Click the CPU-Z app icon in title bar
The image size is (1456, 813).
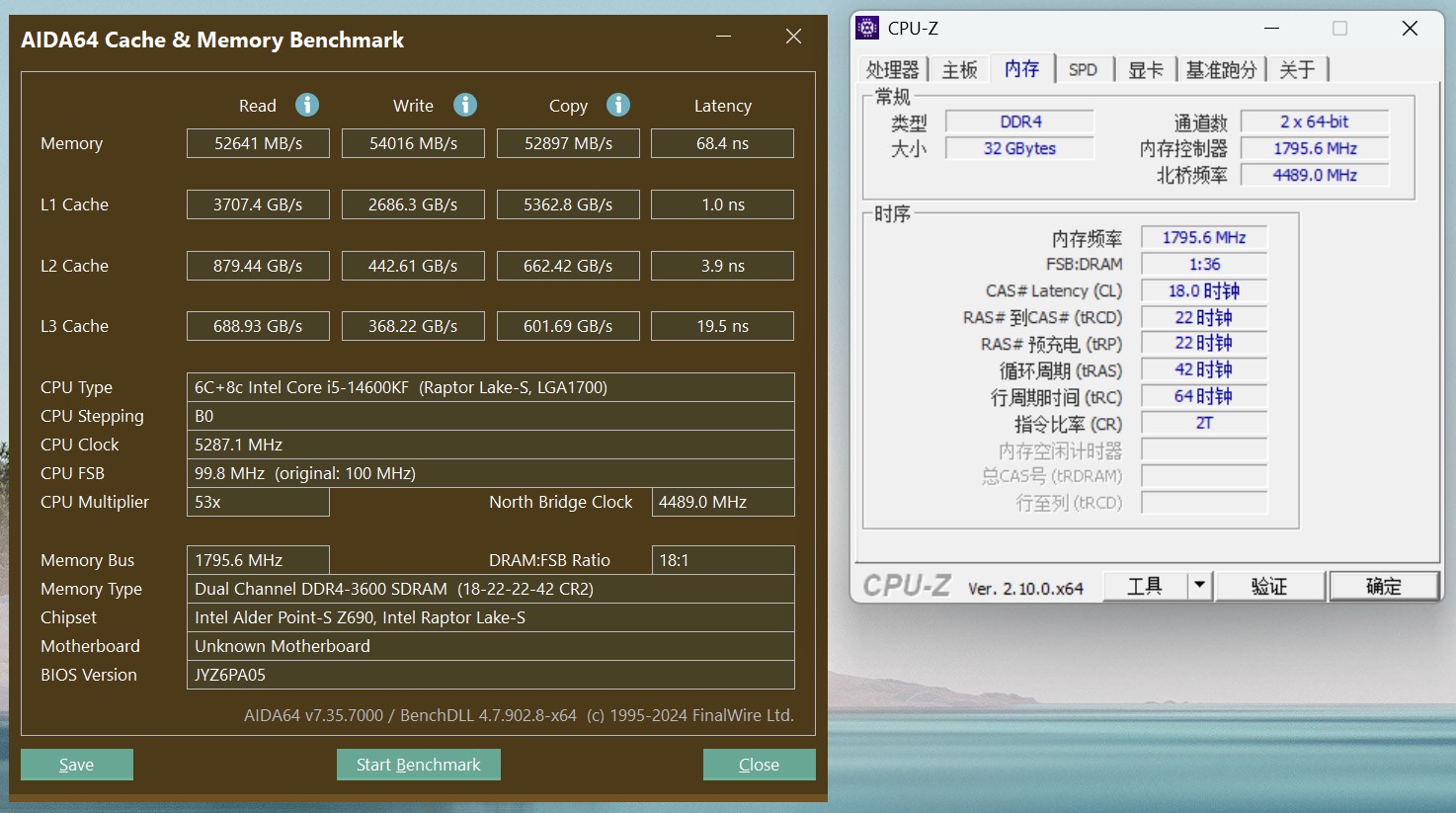pyautogui.click(x=867, y=28)
